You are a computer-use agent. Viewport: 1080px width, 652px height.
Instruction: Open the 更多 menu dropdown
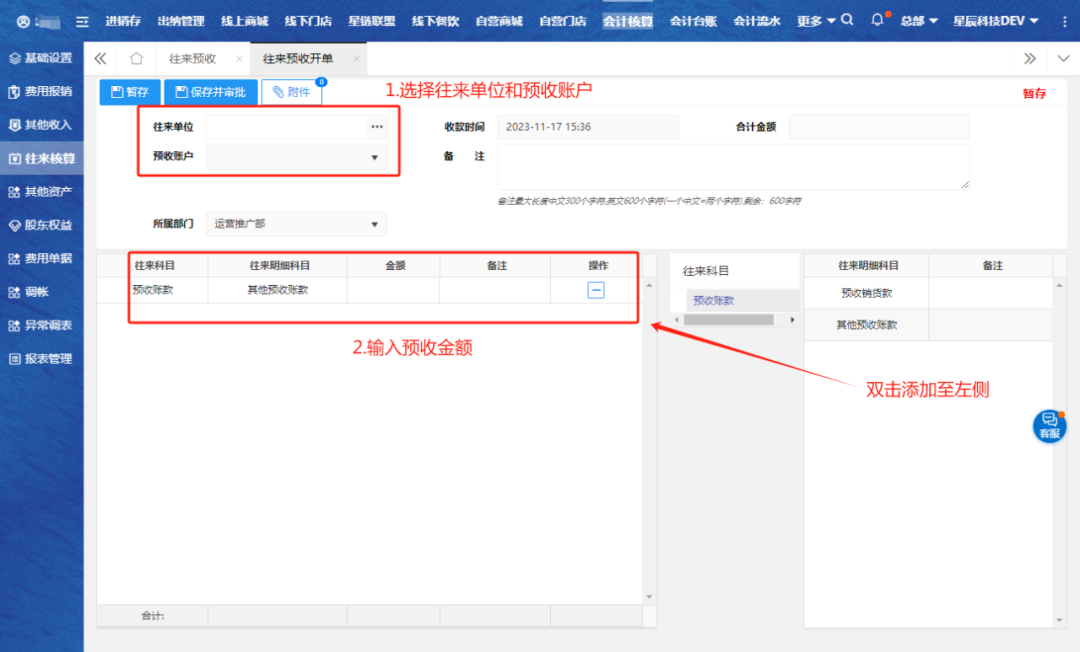click(816, 21)
